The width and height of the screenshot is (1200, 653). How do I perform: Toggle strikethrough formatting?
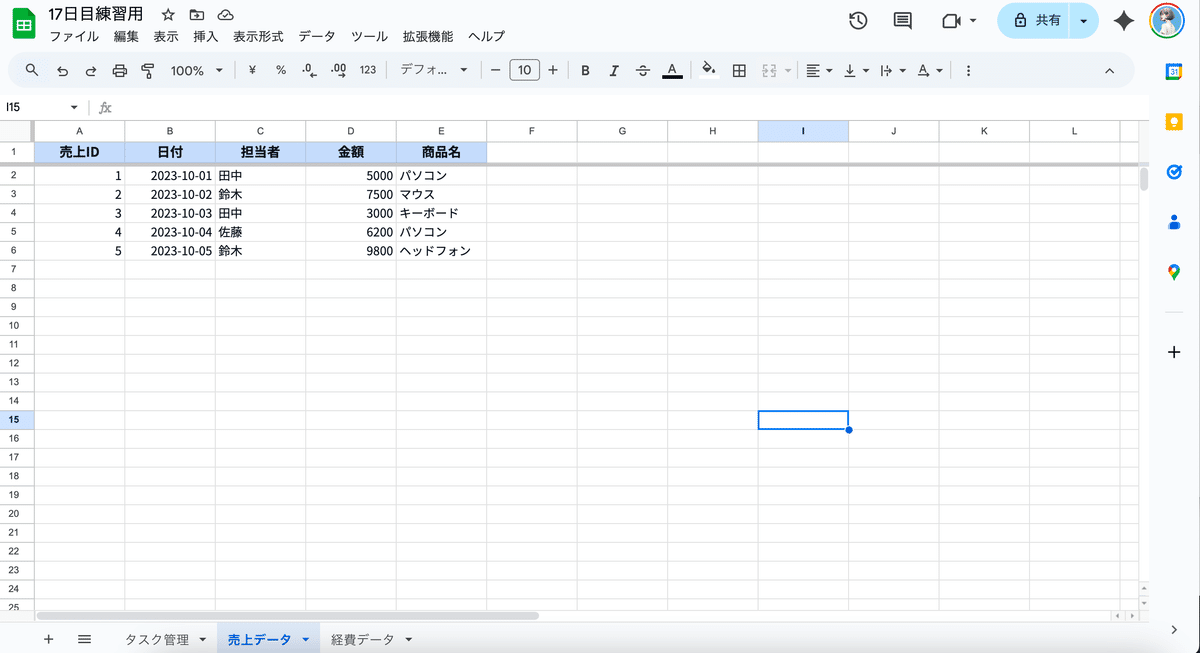[x=643, y=70]
